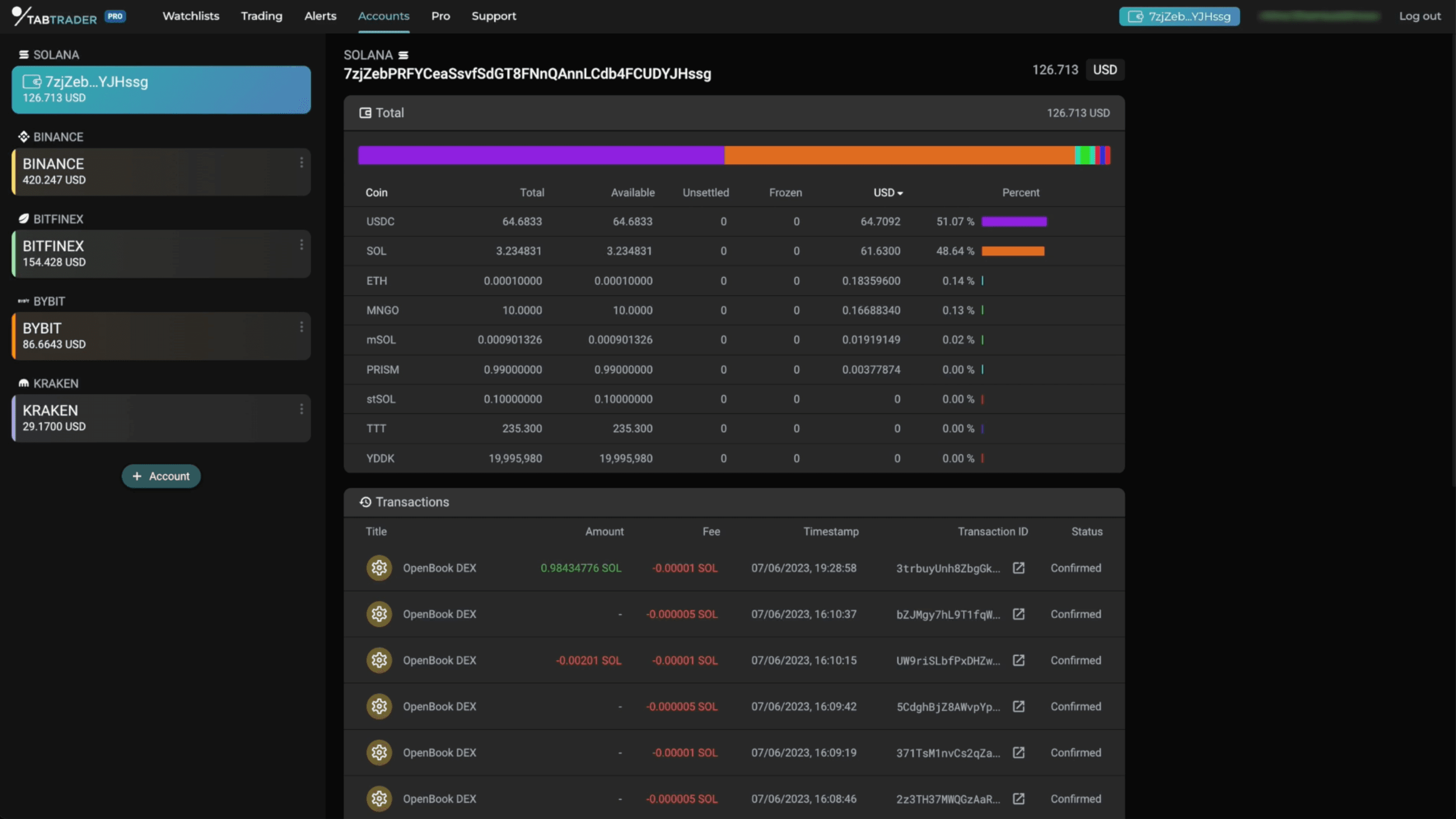
Task: Click the Binance exchange icon
Action: click(x=22, y=136)
